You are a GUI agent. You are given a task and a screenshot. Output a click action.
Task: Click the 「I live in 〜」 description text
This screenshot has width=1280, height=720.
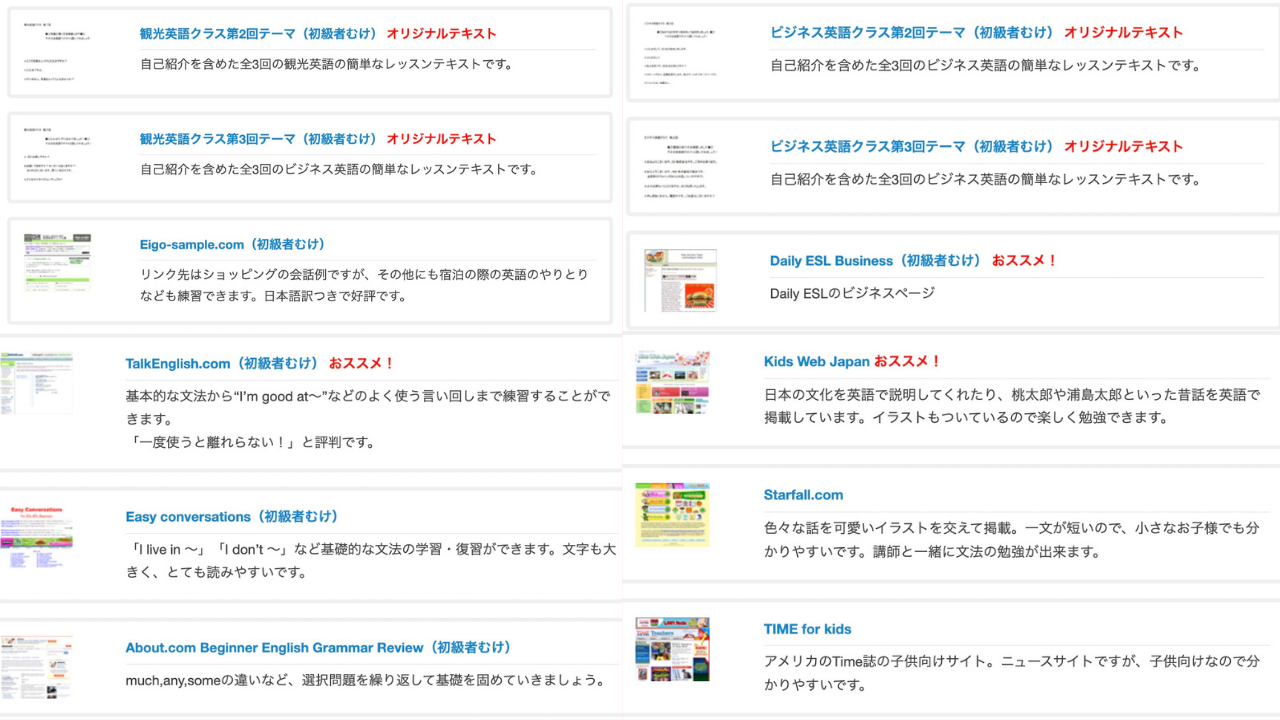pyautogui.click(x=371, y=561)
